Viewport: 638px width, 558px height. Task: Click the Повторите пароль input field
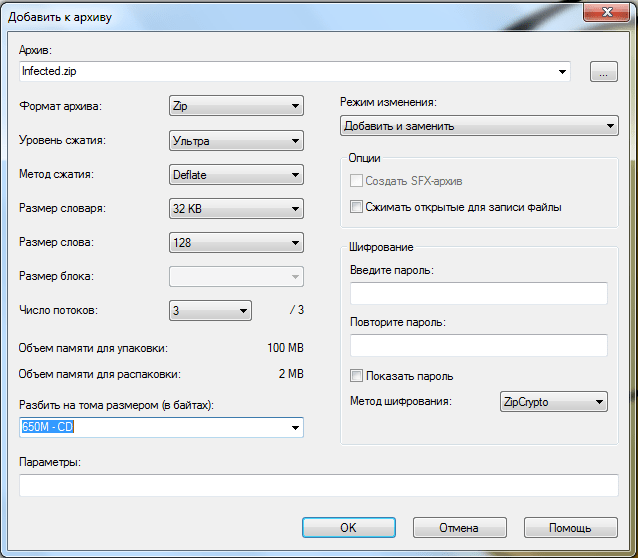tap(478, 346)
